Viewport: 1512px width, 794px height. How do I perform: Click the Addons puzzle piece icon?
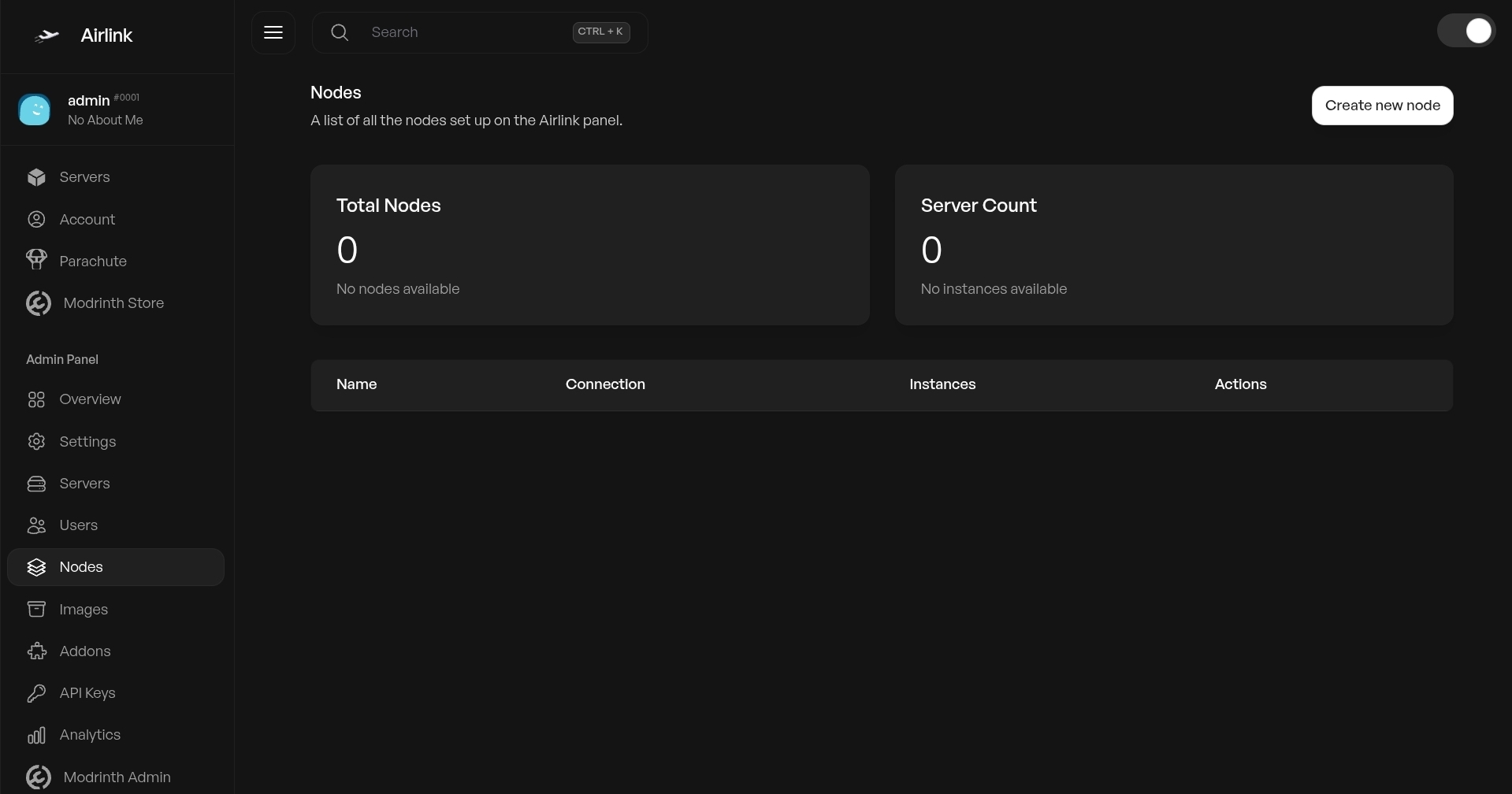pyautogui.click(x=36, y=651)
